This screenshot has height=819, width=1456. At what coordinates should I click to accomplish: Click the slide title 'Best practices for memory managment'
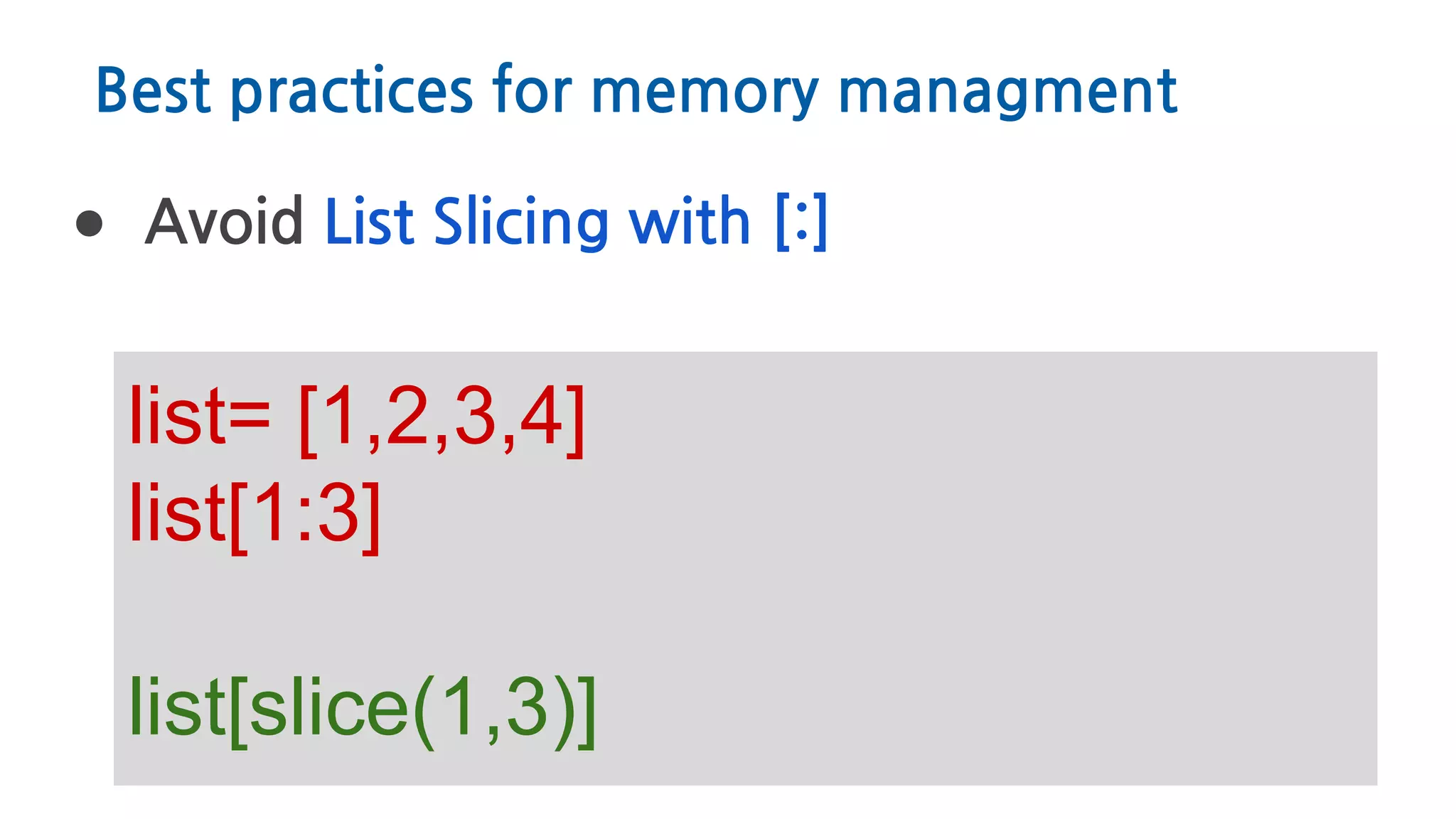pyautogui.click(x=636, y=91)
